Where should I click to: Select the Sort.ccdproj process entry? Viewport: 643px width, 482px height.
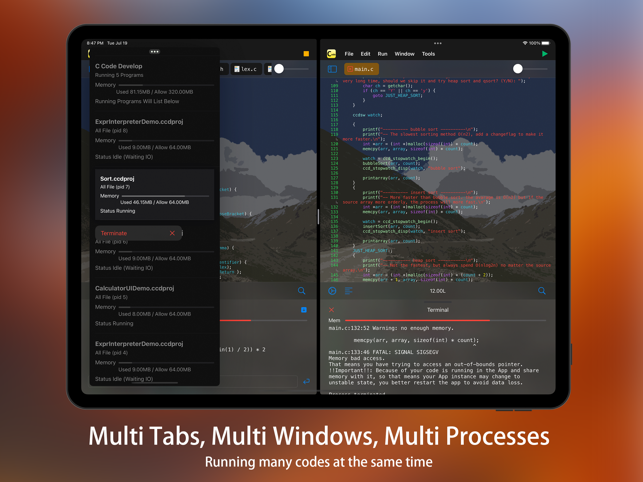tap(155, 194)
